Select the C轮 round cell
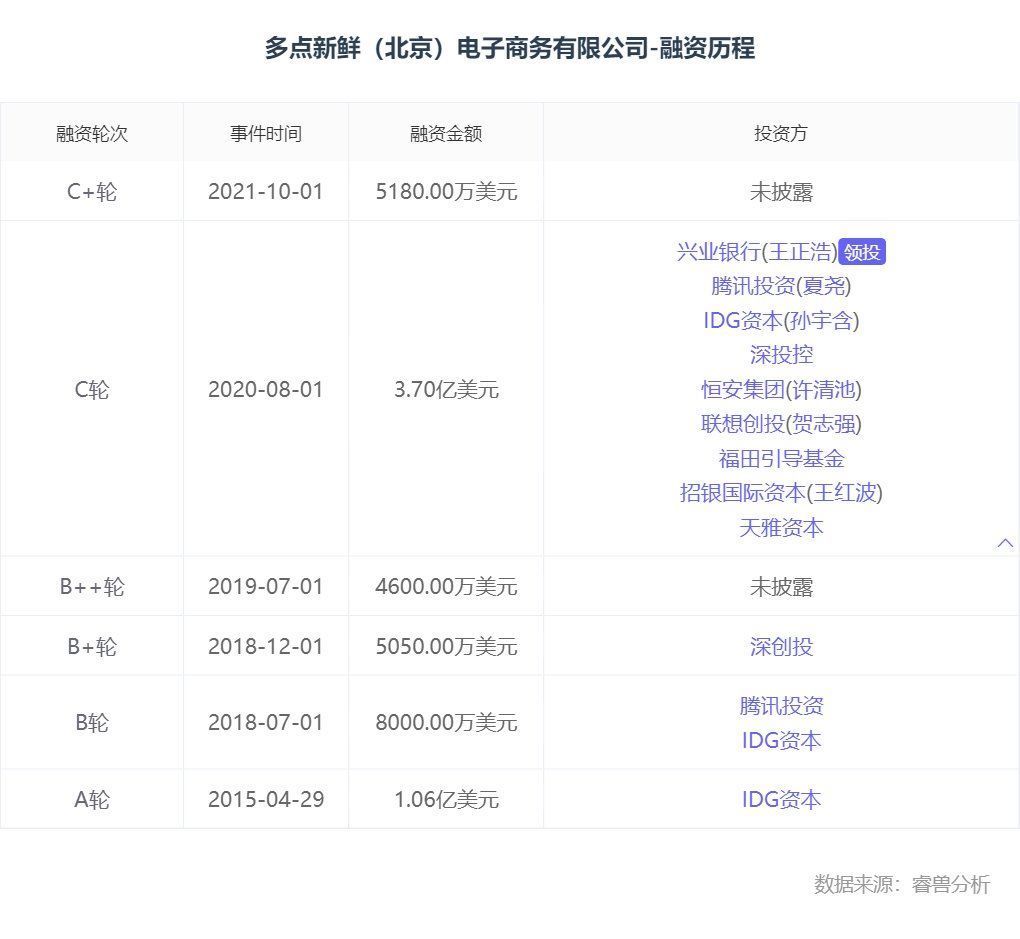 tap(92, 390)
